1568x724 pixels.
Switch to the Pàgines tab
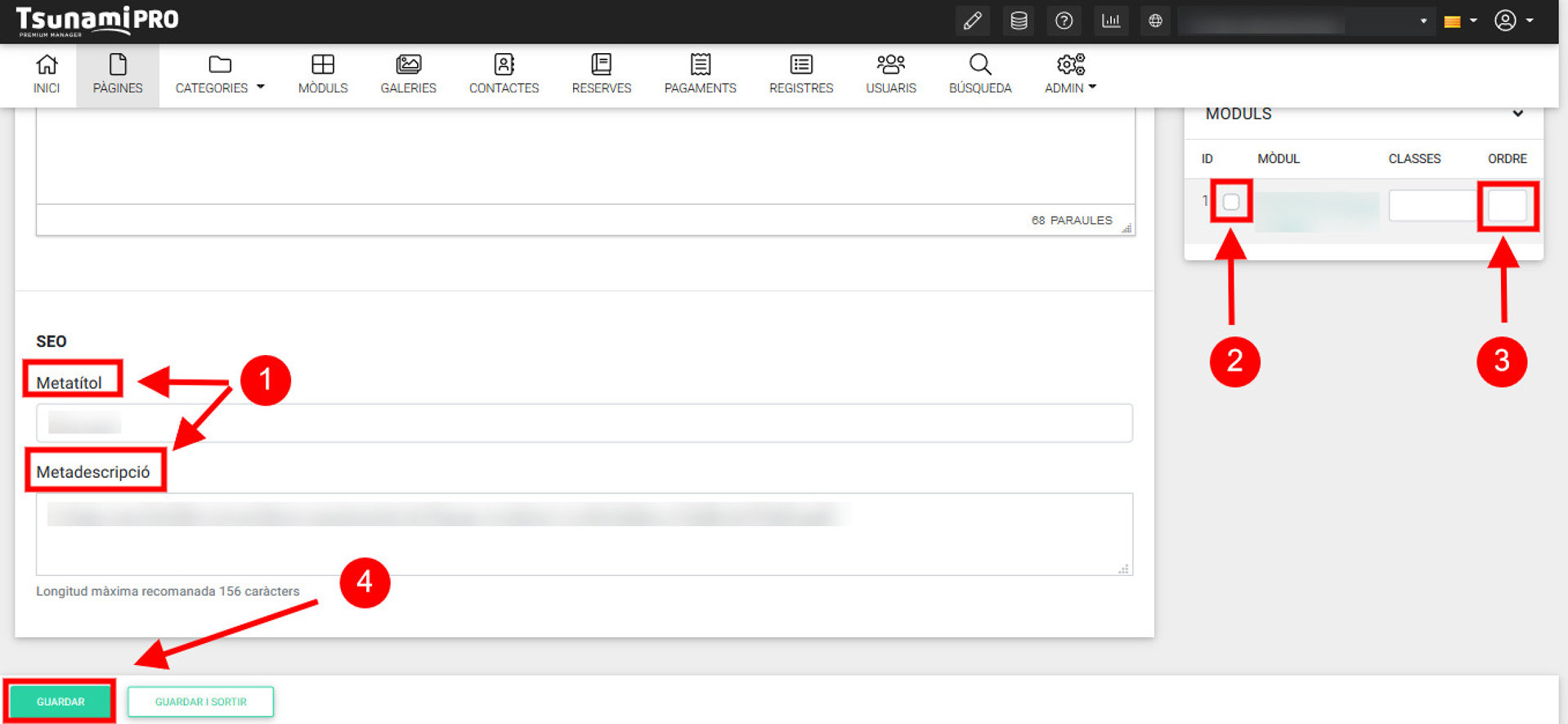point(118,74)
